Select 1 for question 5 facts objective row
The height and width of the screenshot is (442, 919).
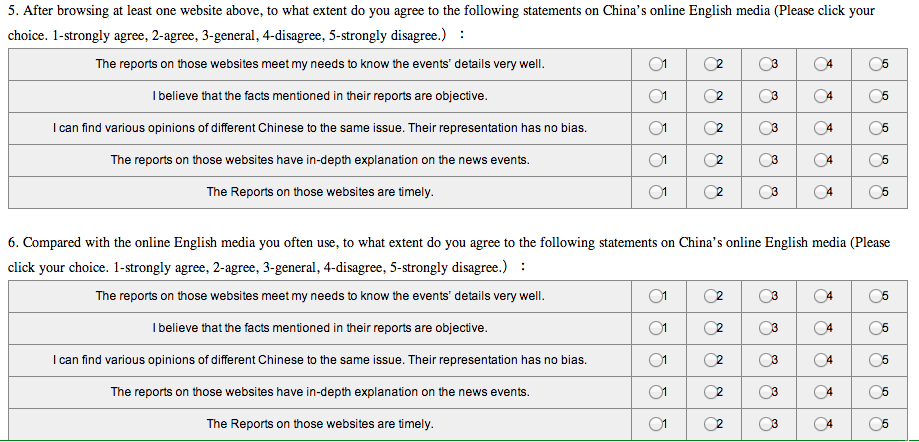pyautogui.click(x=654, y=97)
